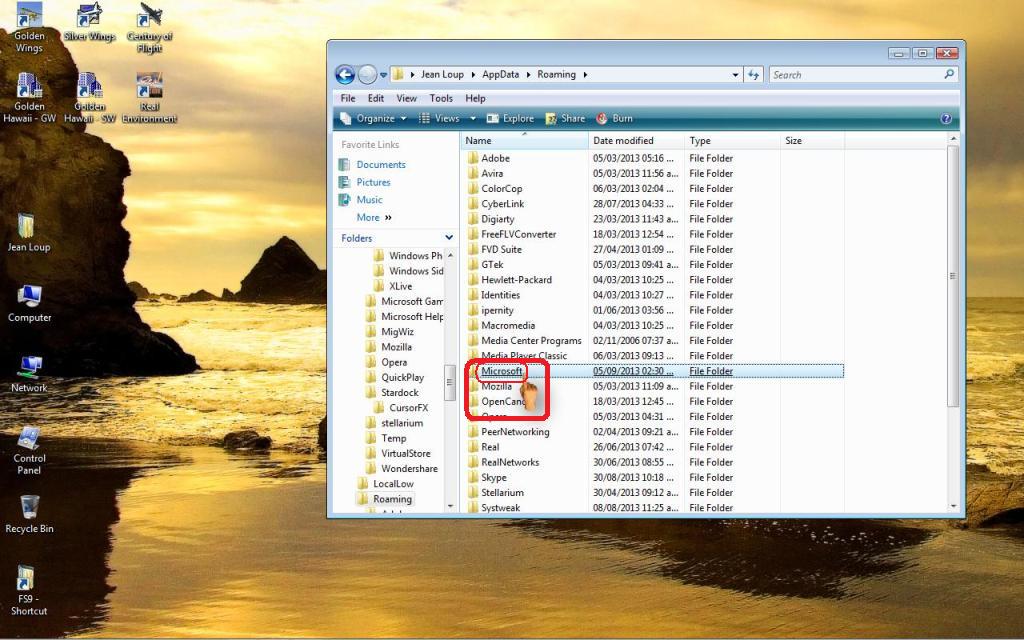
Task: Click file list vertical scrollbar thumb
Action: pos(953,276)
